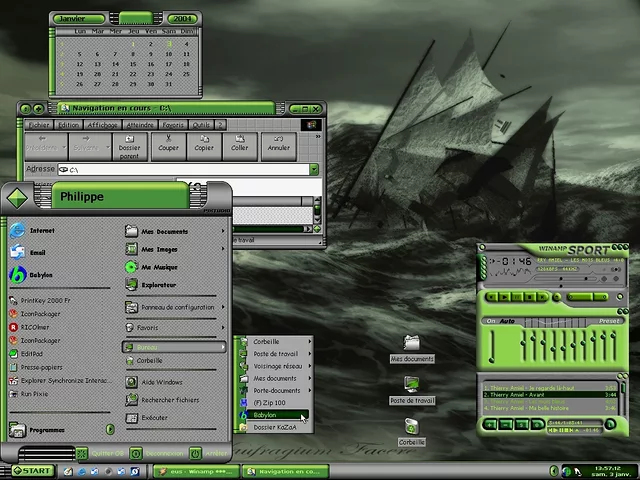Image resolution: width=640 pixels, height=480 pixels.
Task: Click the Copier toolbar button in Explorer
Action: [x=204, y=145]
